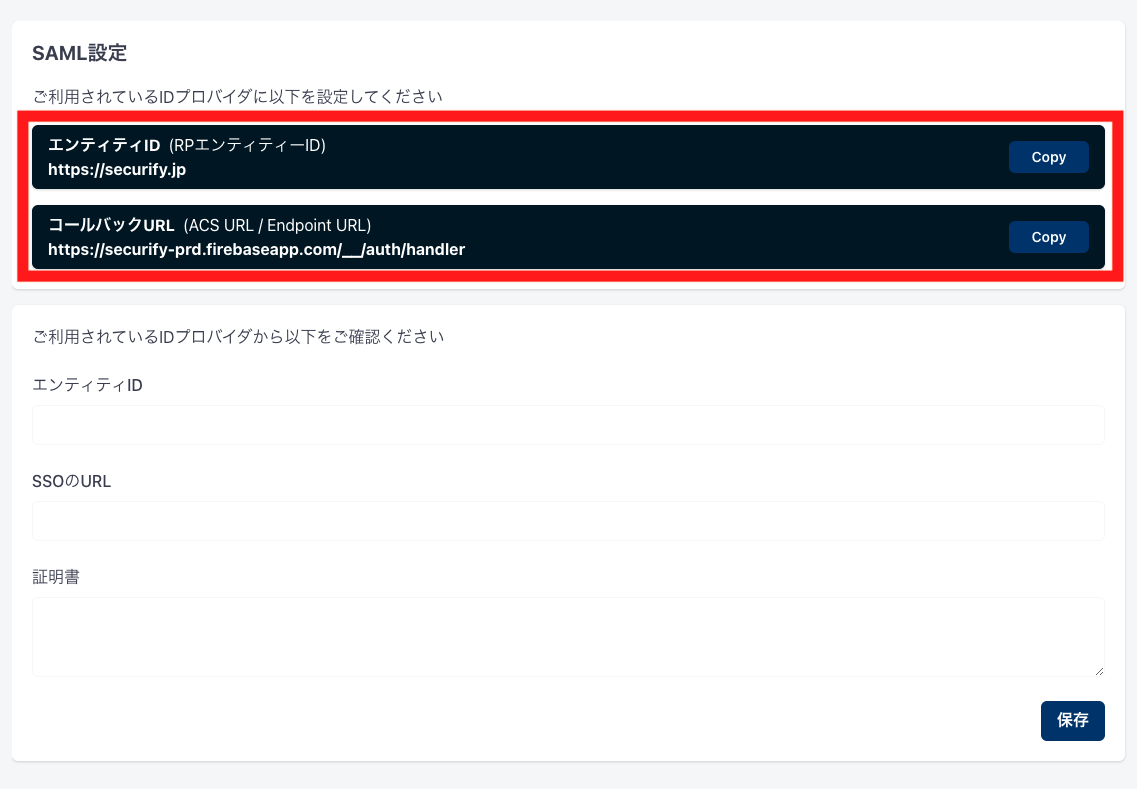
Task: Click the SSOのURL field label
Action: (x=72, y=482)
